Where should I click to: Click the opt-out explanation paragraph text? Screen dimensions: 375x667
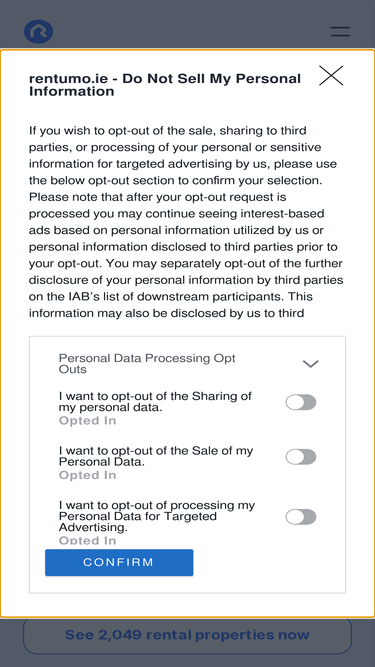[x=186, y=222]
